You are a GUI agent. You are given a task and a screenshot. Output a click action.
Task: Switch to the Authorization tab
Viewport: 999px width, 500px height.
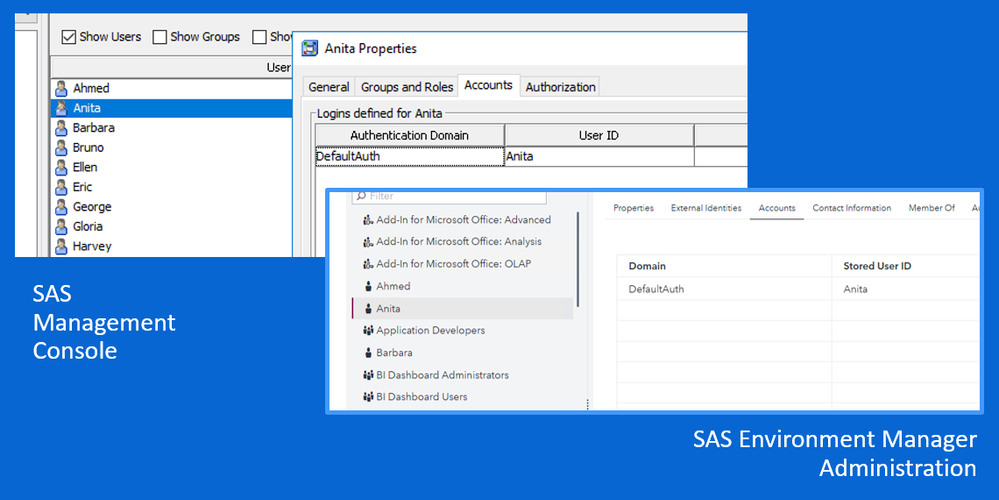(561, 87)
